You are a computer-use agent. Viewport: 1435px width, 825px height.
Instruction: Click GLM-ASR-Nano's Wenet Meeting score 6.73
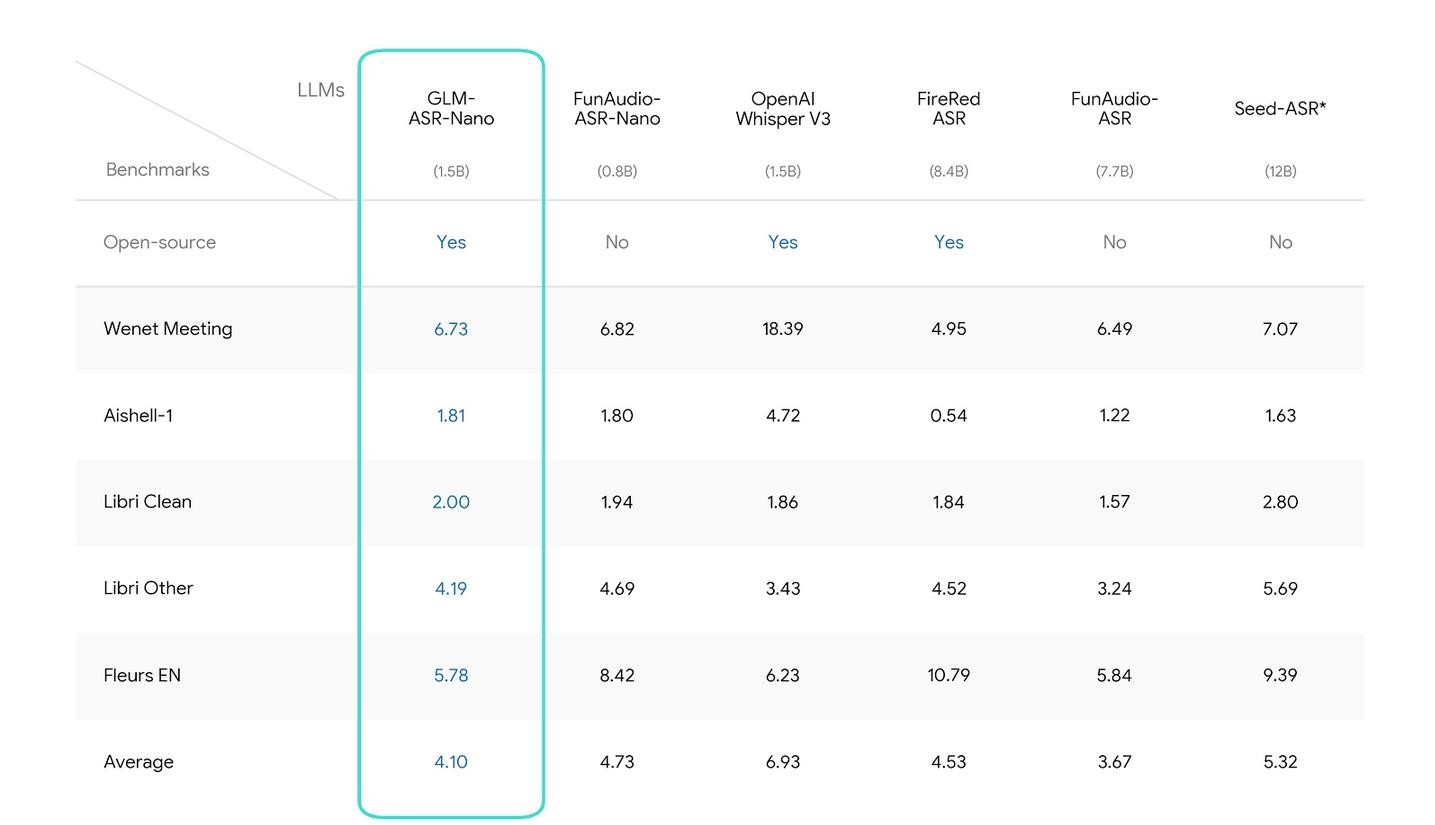pyautogui.click(x=451, y=329)
